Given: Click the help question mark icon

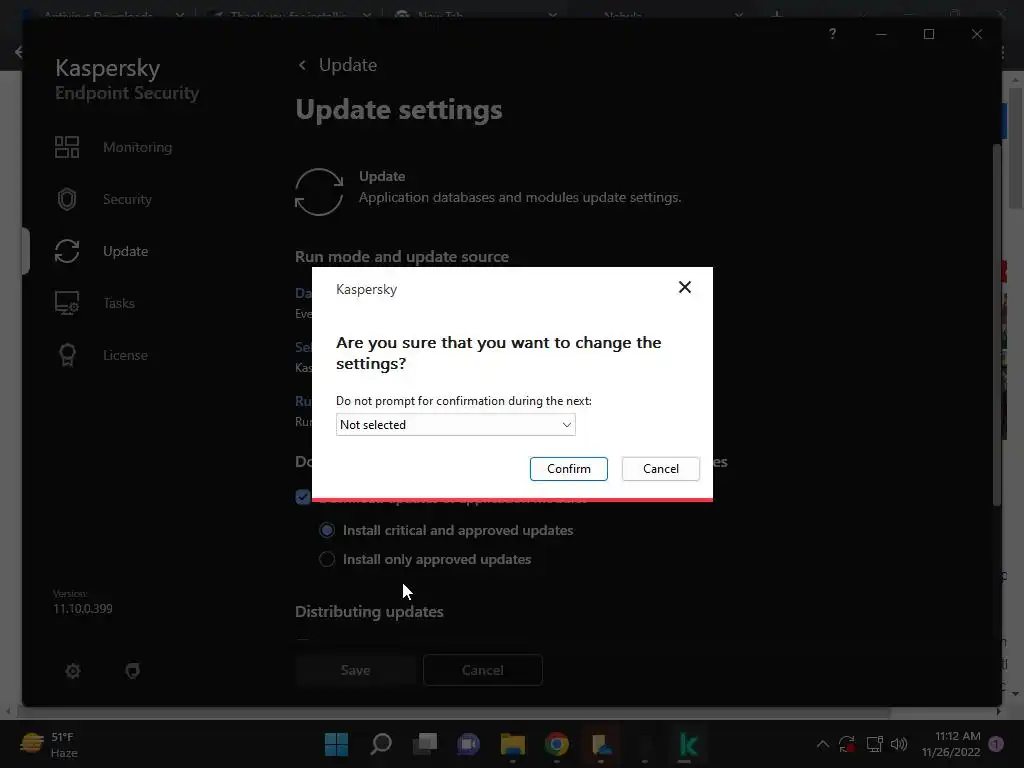Looking at the screenshot, I should point(832,34).
